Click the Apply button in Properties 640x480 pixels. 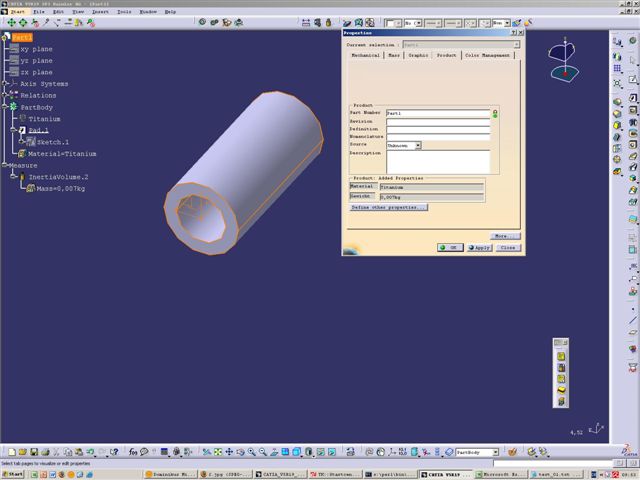[x=480, y=248]
